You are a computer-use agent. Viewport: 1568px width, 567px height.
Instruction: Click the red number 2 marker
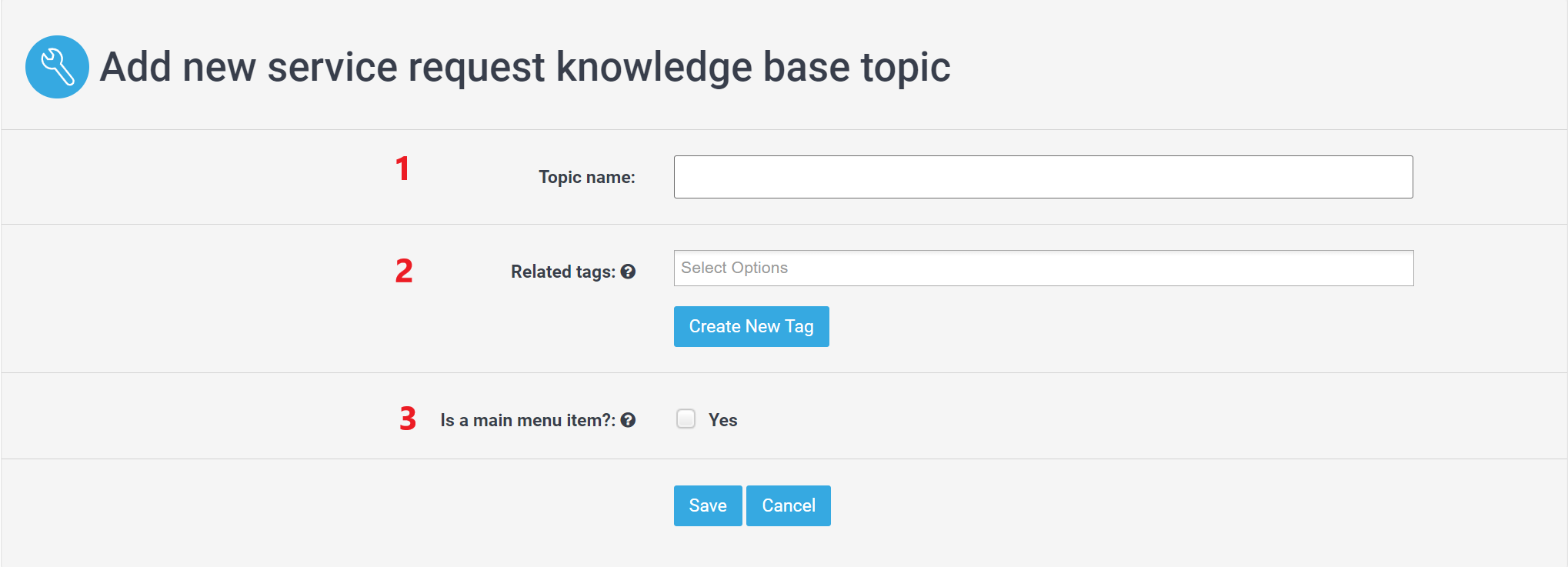[x=404, y=271]
